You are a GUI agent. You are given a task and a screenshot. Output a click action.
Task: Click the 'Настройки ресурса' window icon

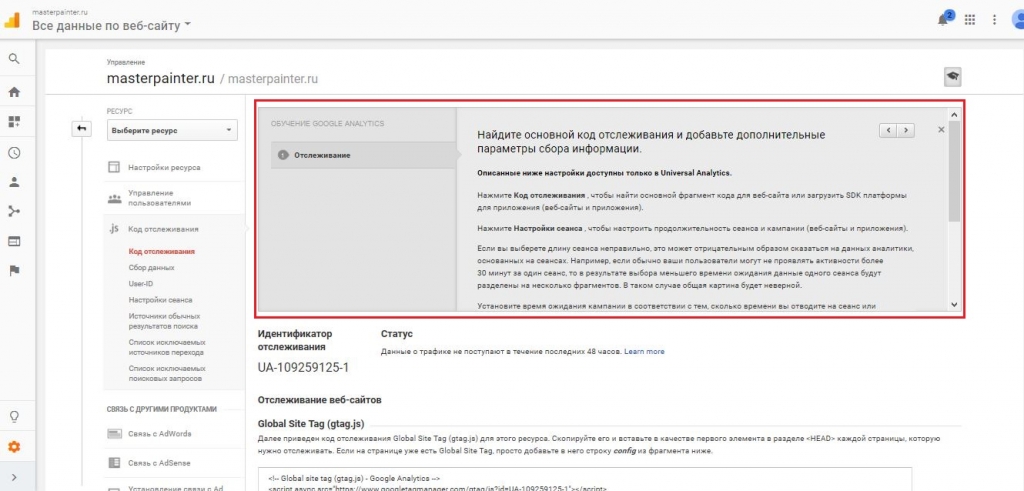tap(114, 168)
